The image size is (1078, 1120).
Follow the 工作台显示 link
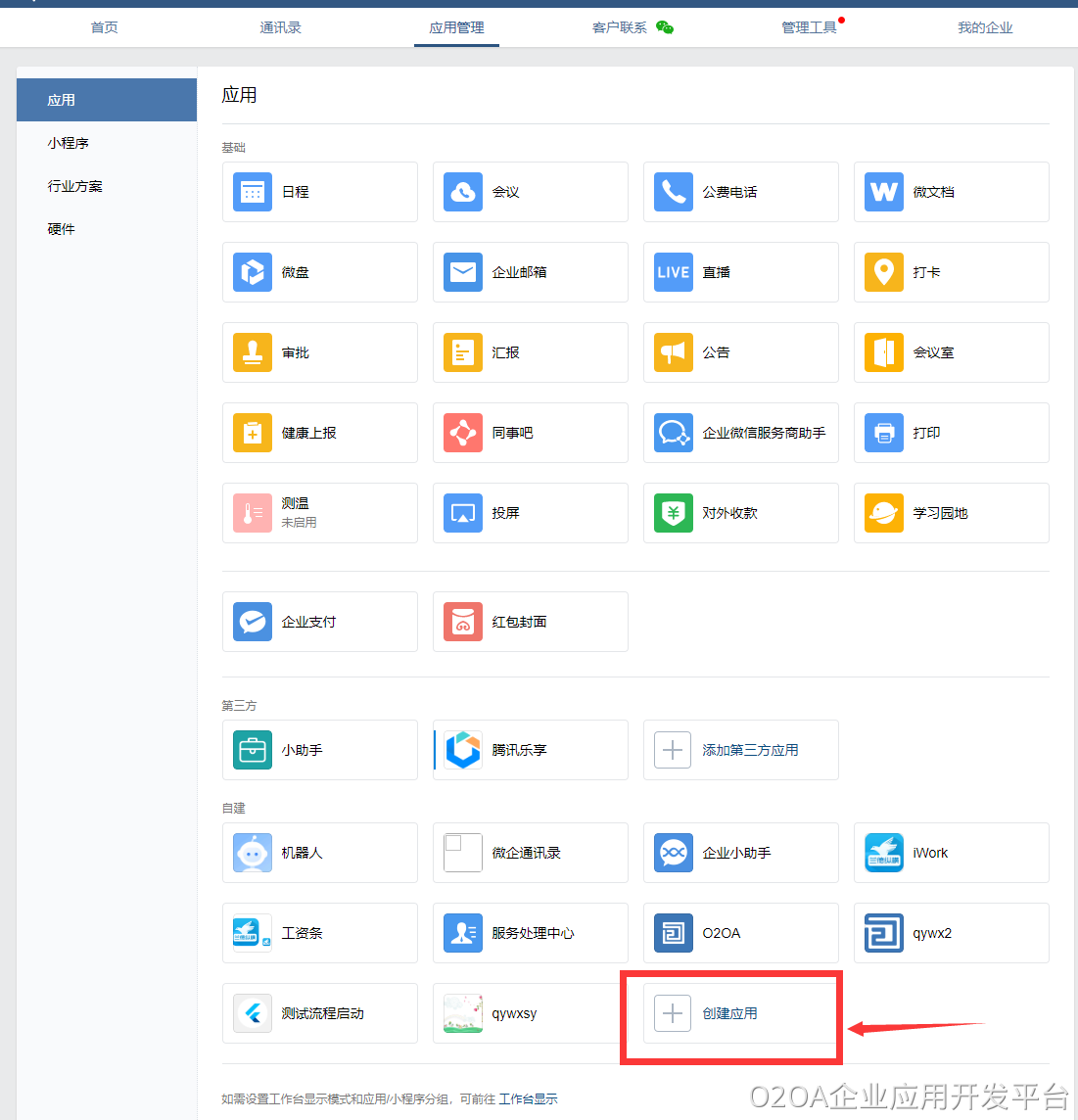528,1098
